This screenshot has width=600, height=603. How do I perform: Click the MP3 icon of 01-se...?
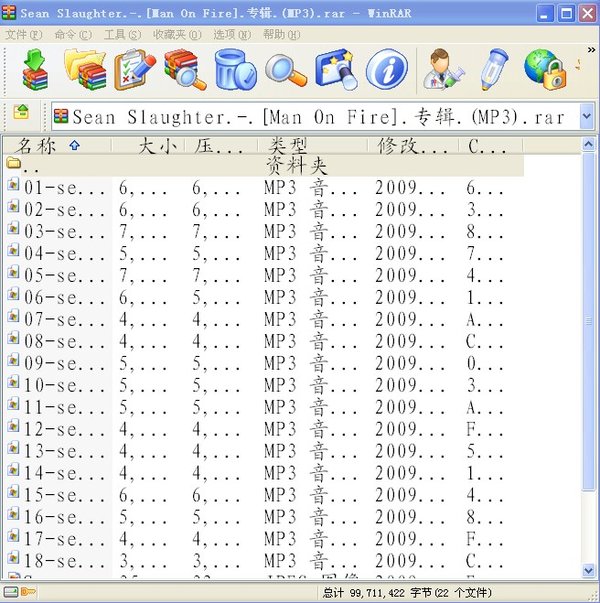tap(13, 184)
